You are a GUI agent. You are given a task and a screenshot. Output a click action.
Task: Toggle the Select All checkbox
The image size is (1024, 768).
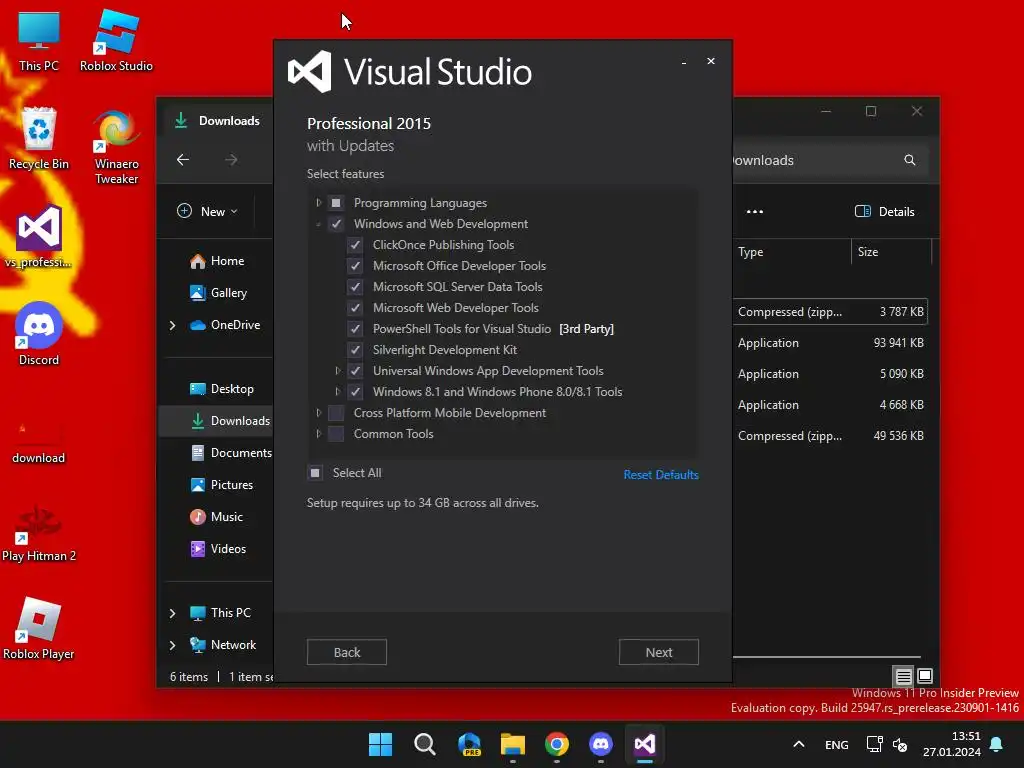pyautogui.click(x=315, y=473)
